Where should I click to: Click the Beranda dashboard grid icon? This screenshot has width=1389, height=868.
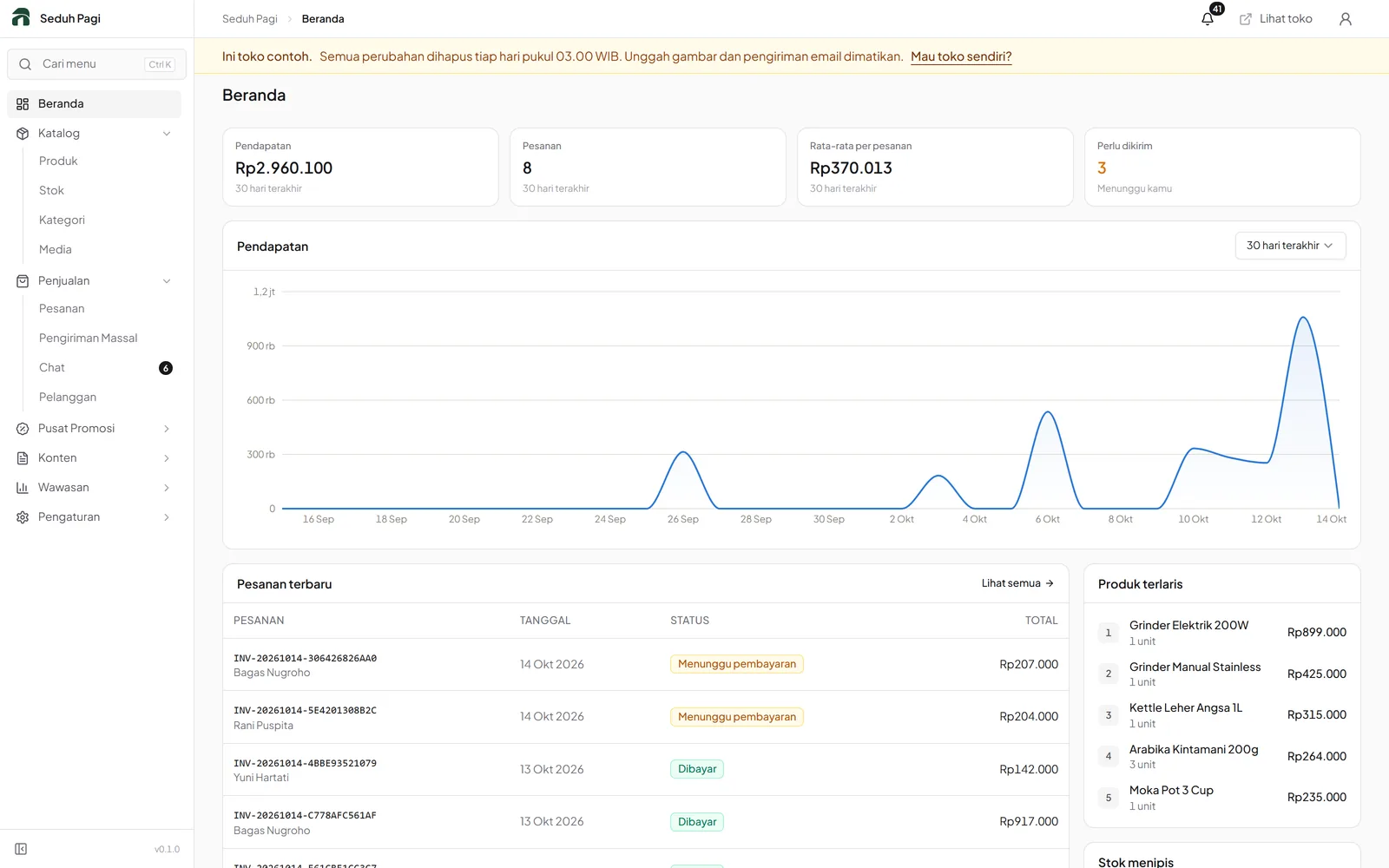pyautogui.click(x=23, y=104)
